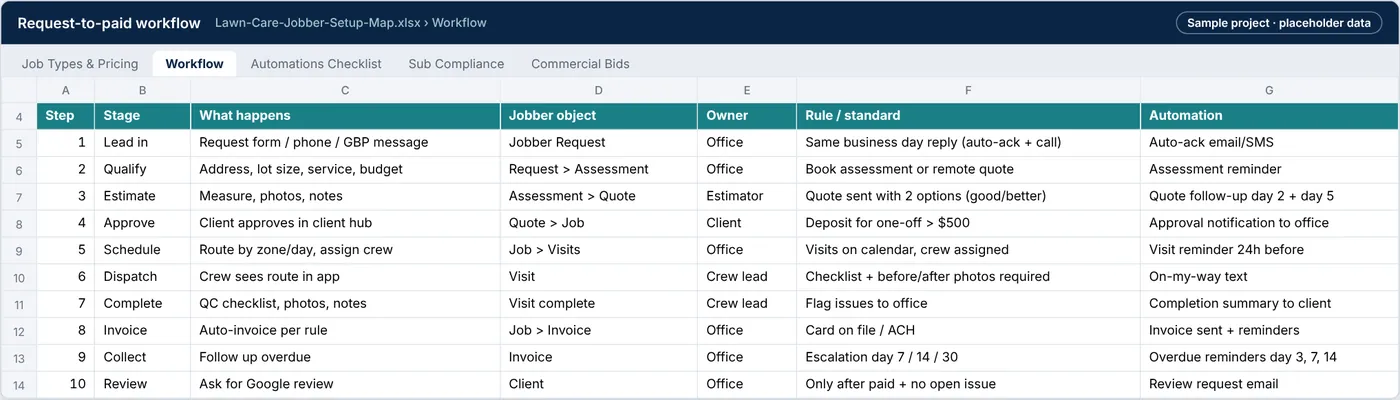This screenshot has width=1400, height=400.
Task: Click the 'Rule / standard' header cell
Action: 968,116
